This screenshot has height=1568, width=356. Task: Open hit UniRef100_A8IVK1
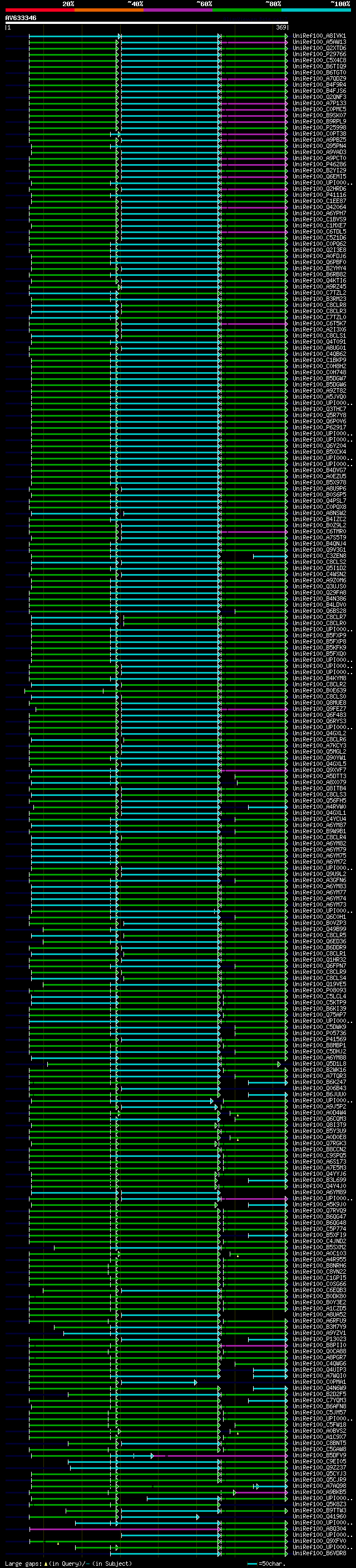(319, 36)
